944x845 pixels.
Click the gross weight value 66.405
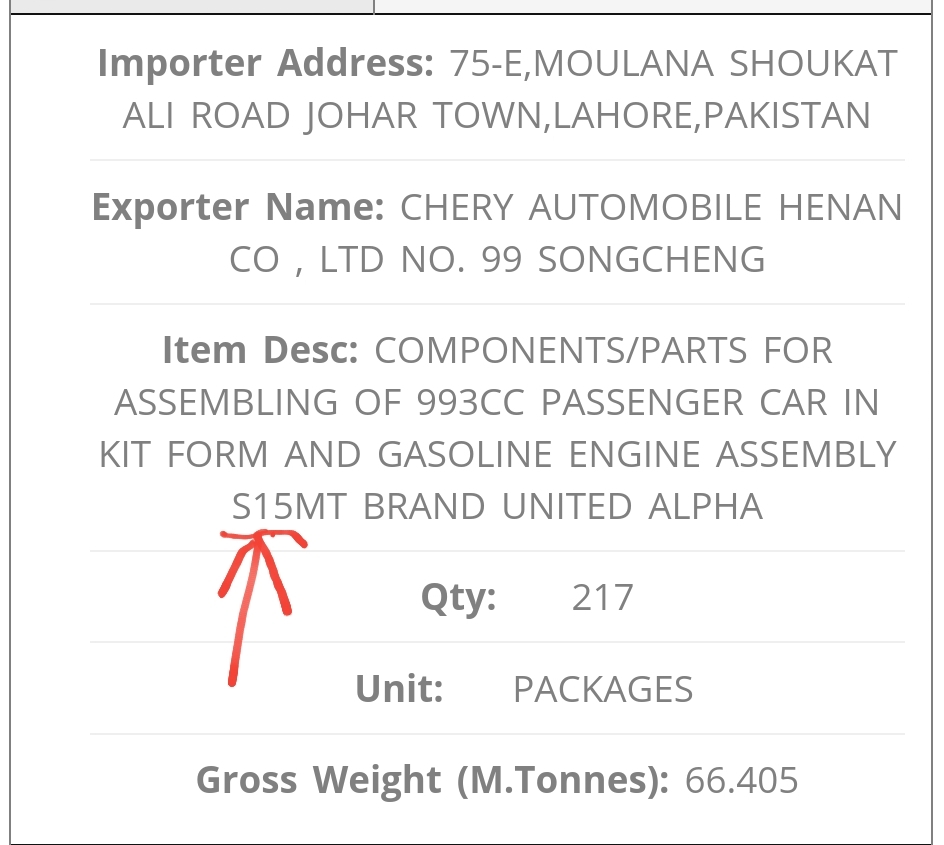(x=741, y=781)
